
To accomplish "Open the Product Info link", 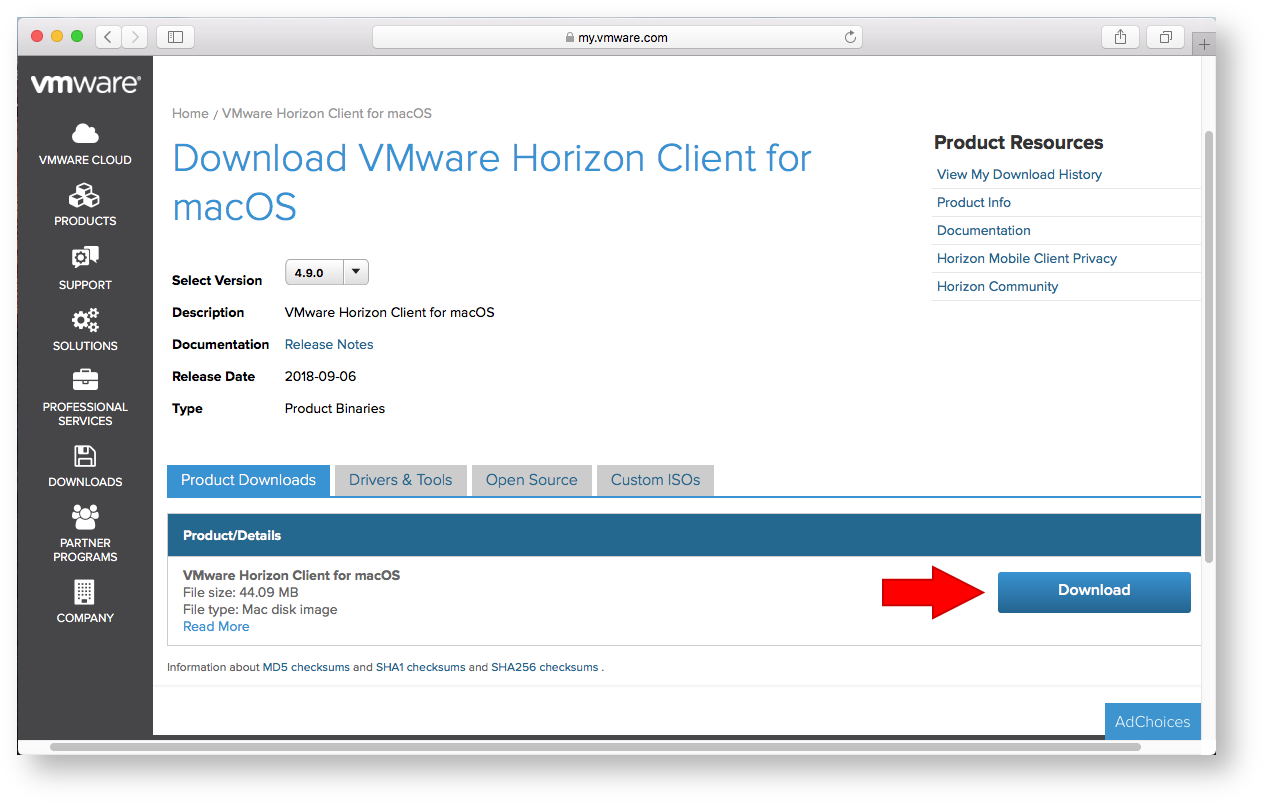I will [974, 202].
